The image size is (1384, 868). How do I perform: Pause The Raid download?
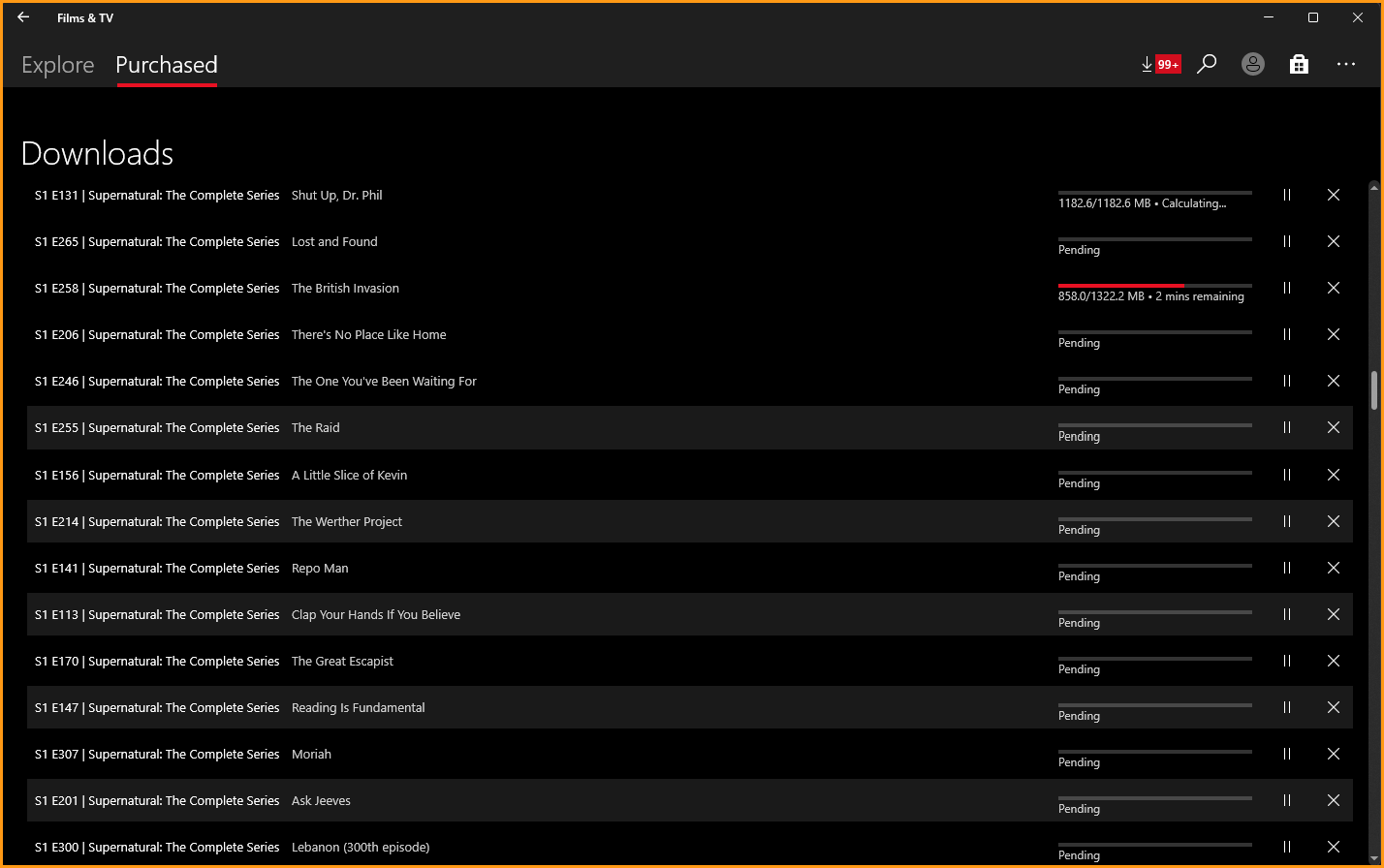click(x=1287, y=427)
